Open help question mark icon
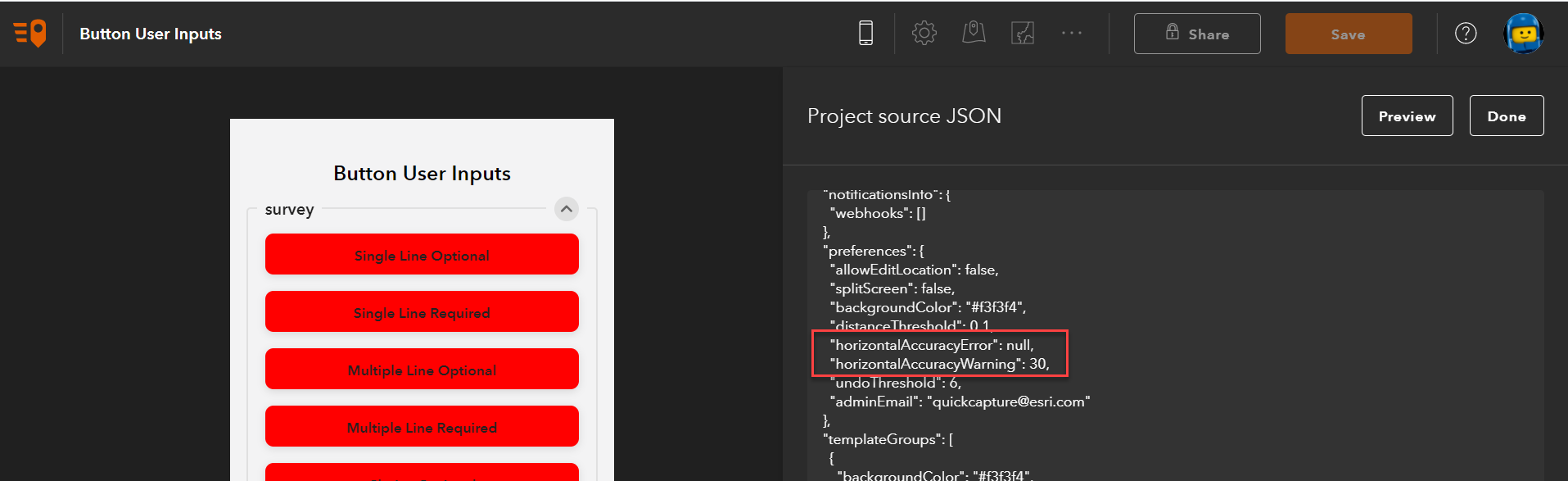This screenshot has width=1568, height=481. [x=1466, y=34]
